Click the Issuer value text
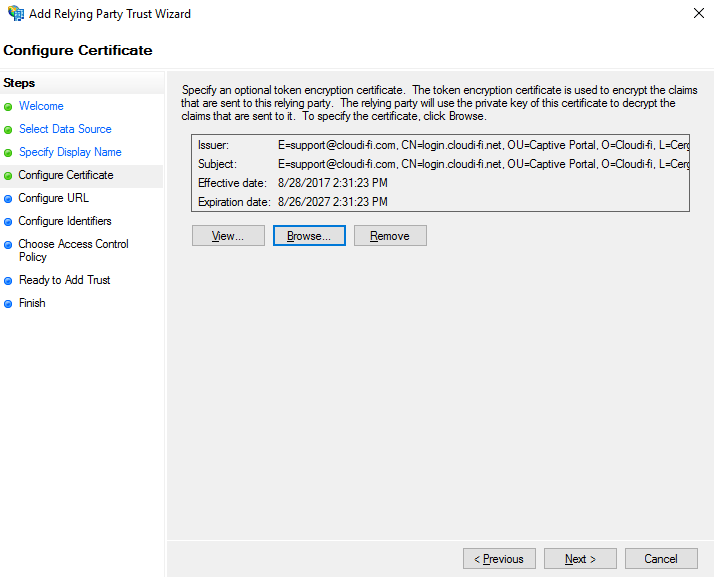The image size is (714, 577). point(484,145)
